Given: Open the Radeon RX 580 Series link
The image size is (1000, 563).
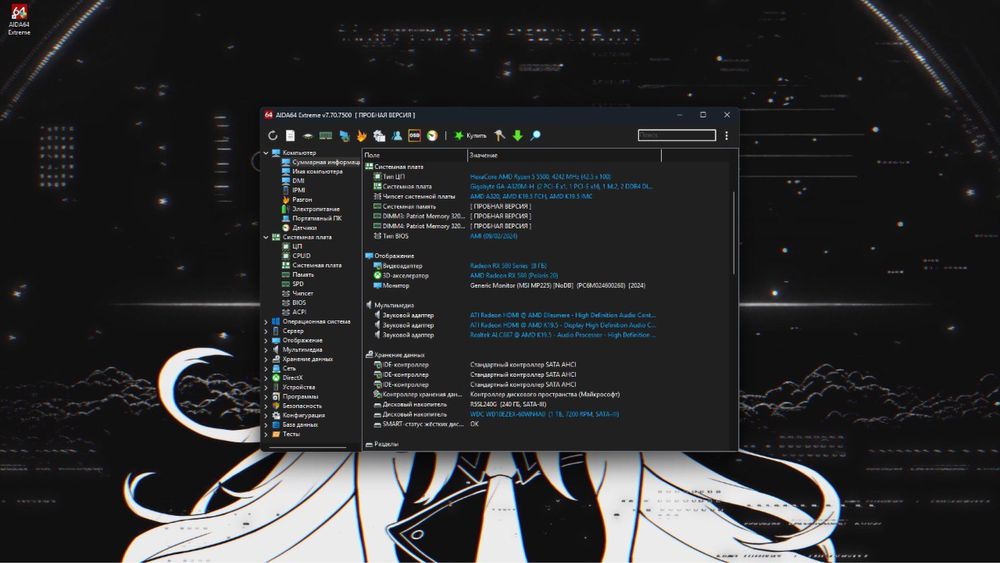Looking at the screenshot, I should (x=508, y=266).
